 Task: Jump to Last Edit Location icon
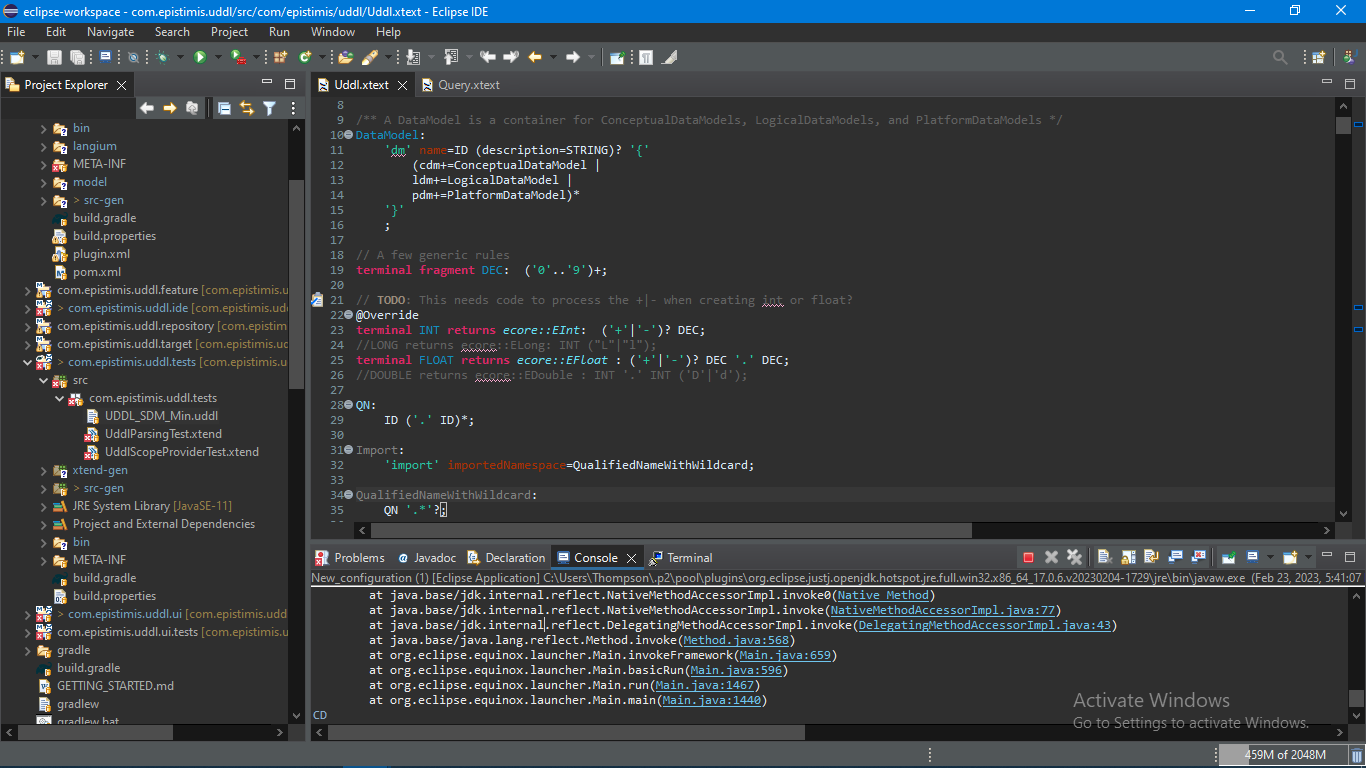tap(488, 57)
